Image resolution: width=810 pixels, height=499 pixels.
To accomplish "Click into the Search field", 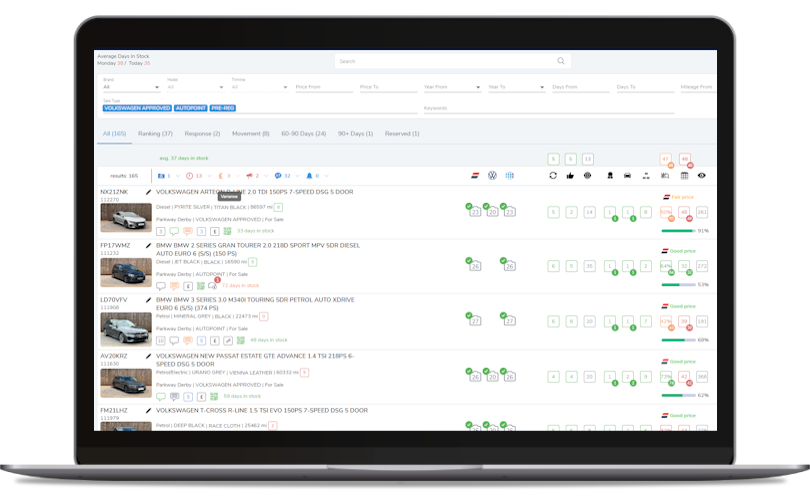I will click(453, 61).
